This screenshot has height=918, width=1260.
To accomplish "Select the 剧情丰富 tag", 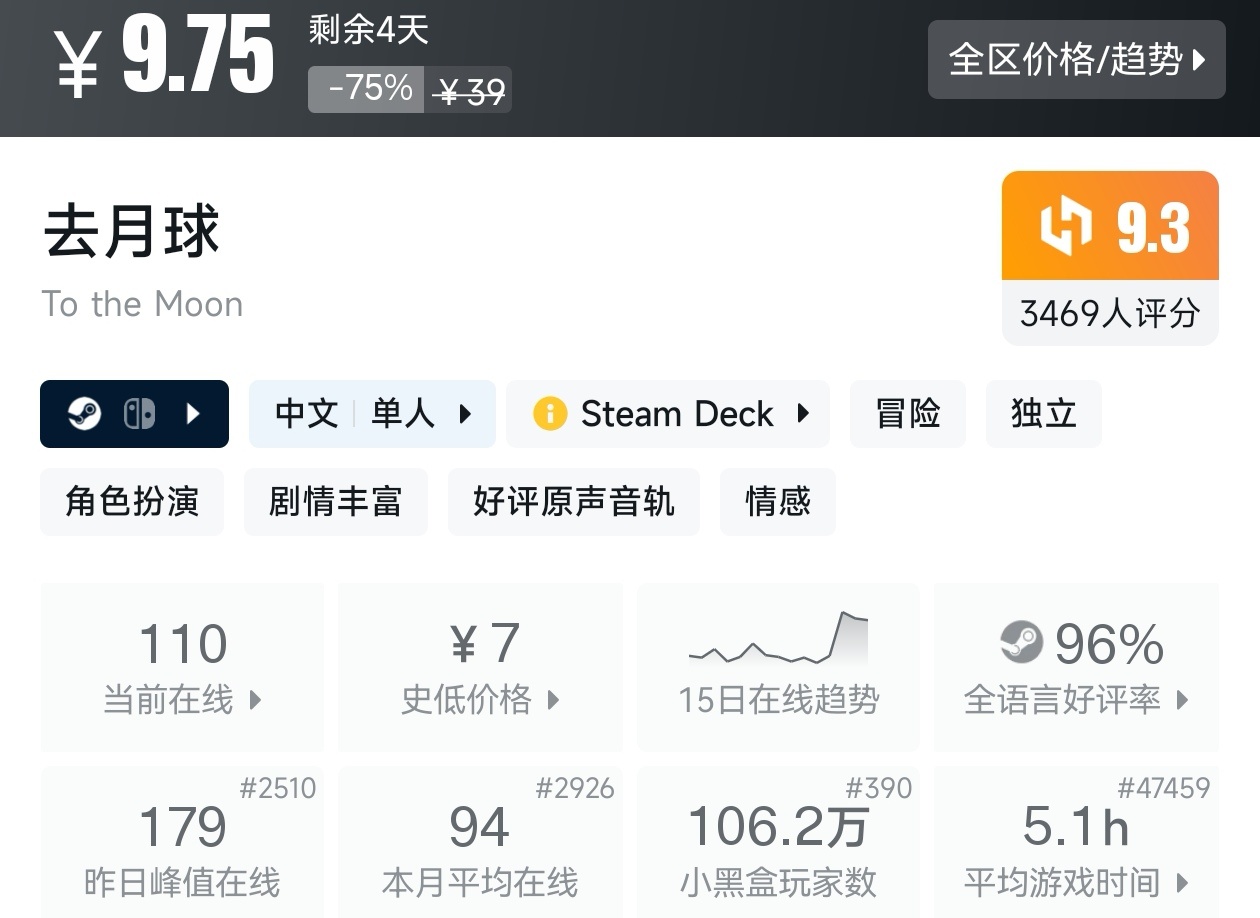I will (335, 501).
